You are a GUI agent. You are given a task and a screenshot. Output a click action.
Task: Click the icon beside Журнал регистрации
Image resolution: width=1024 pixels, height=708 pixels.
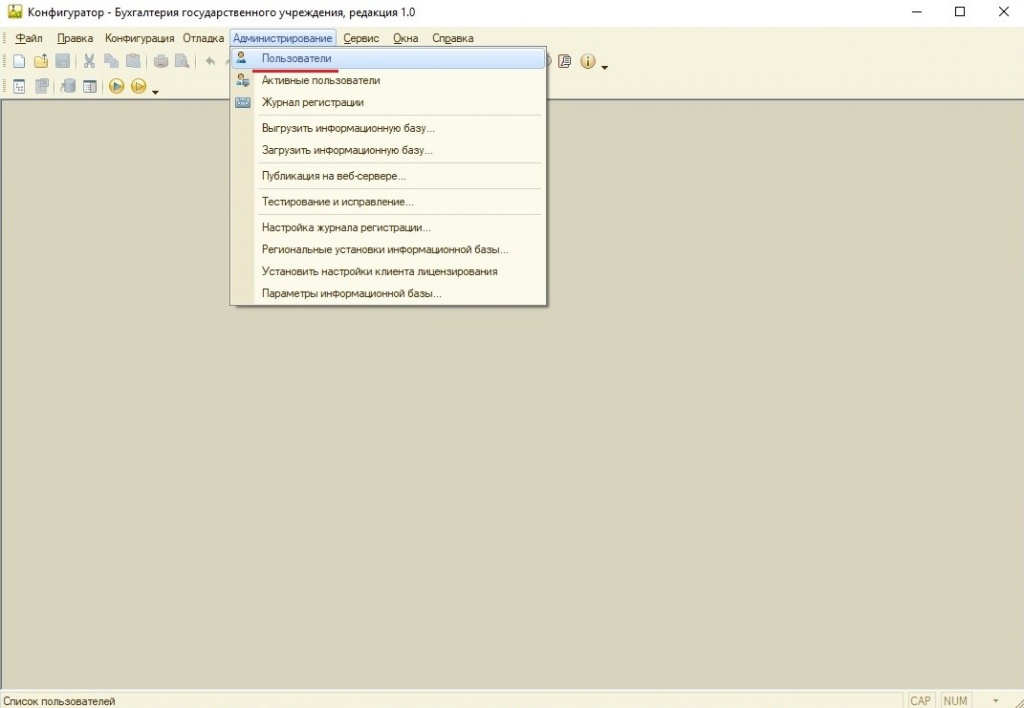tap(242, 103)
